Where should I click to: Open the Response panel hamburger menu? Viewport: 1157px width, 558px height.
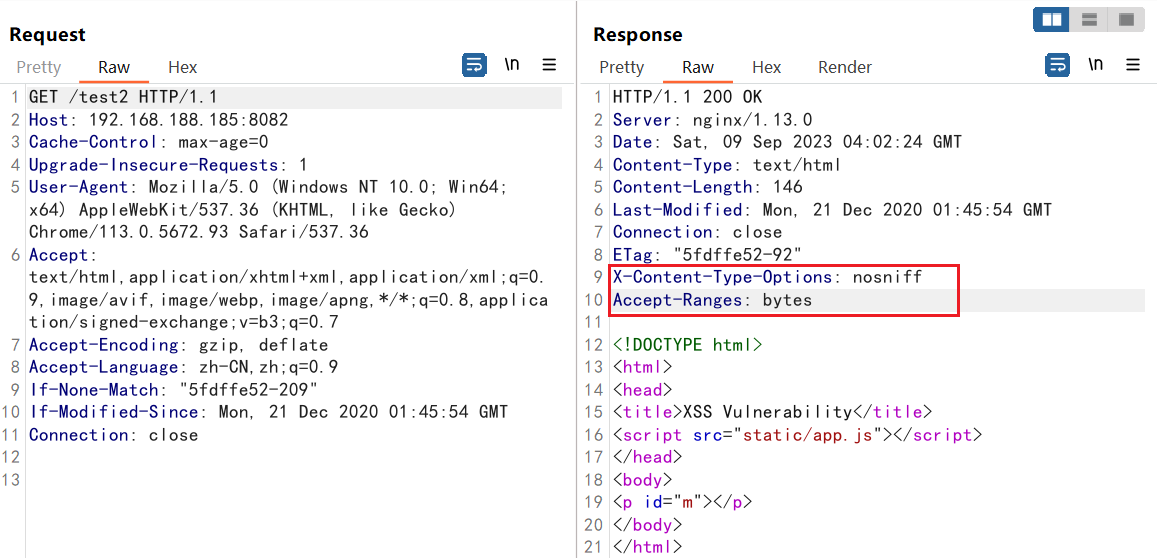(x=1133, y=65)
